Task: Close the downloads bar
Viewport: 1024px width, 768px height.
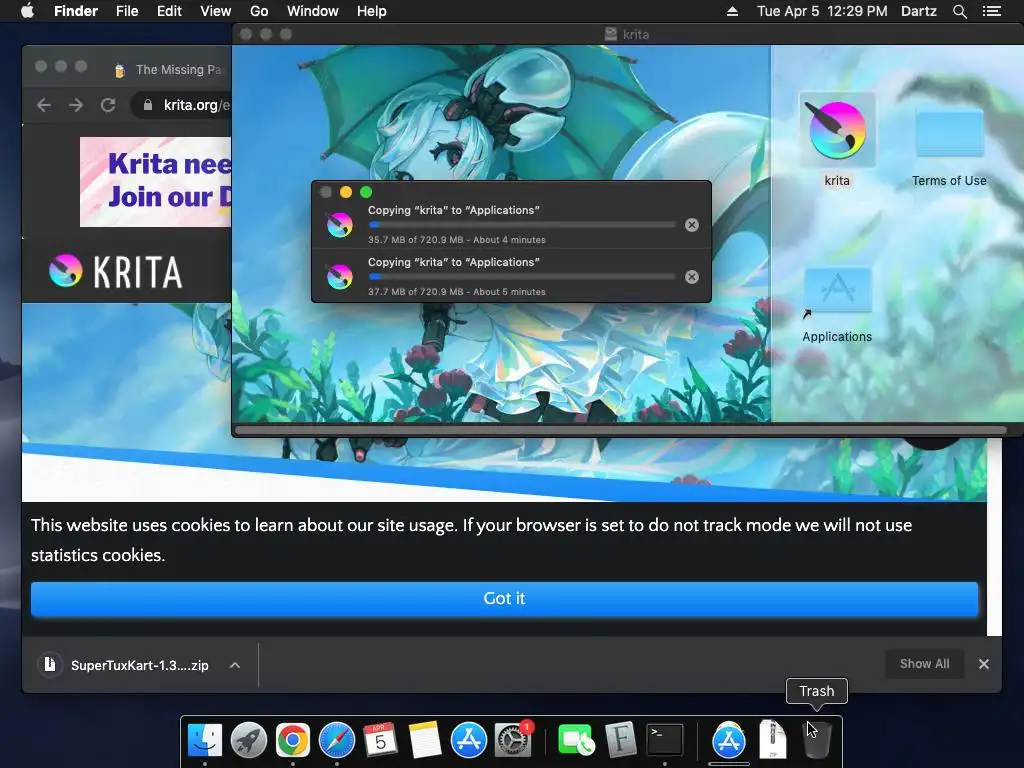Action: (x=984, y=664)
